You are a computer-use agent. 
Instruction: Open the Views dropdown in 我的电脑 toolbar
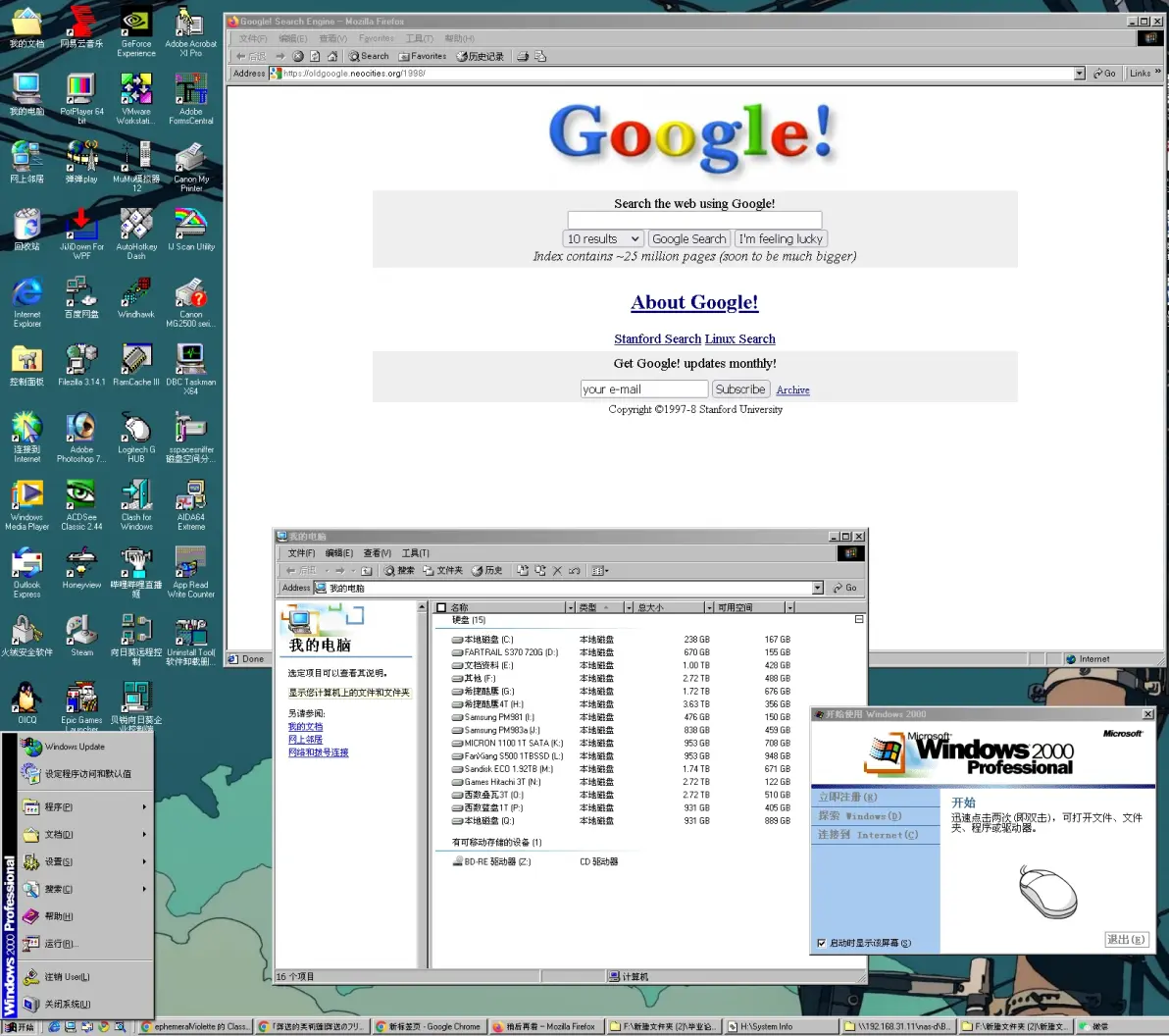point(600,571)
